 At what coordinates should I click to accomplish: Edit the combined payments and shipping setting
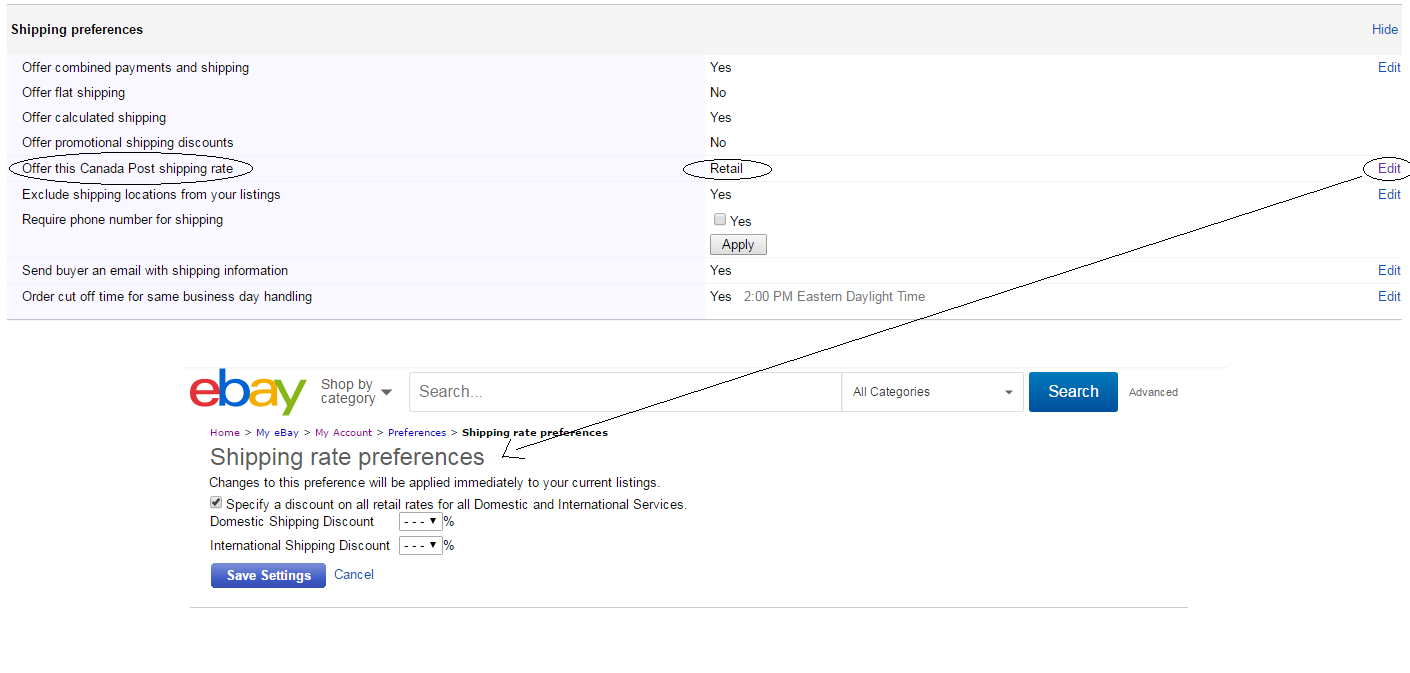(x=1389, y=68)
